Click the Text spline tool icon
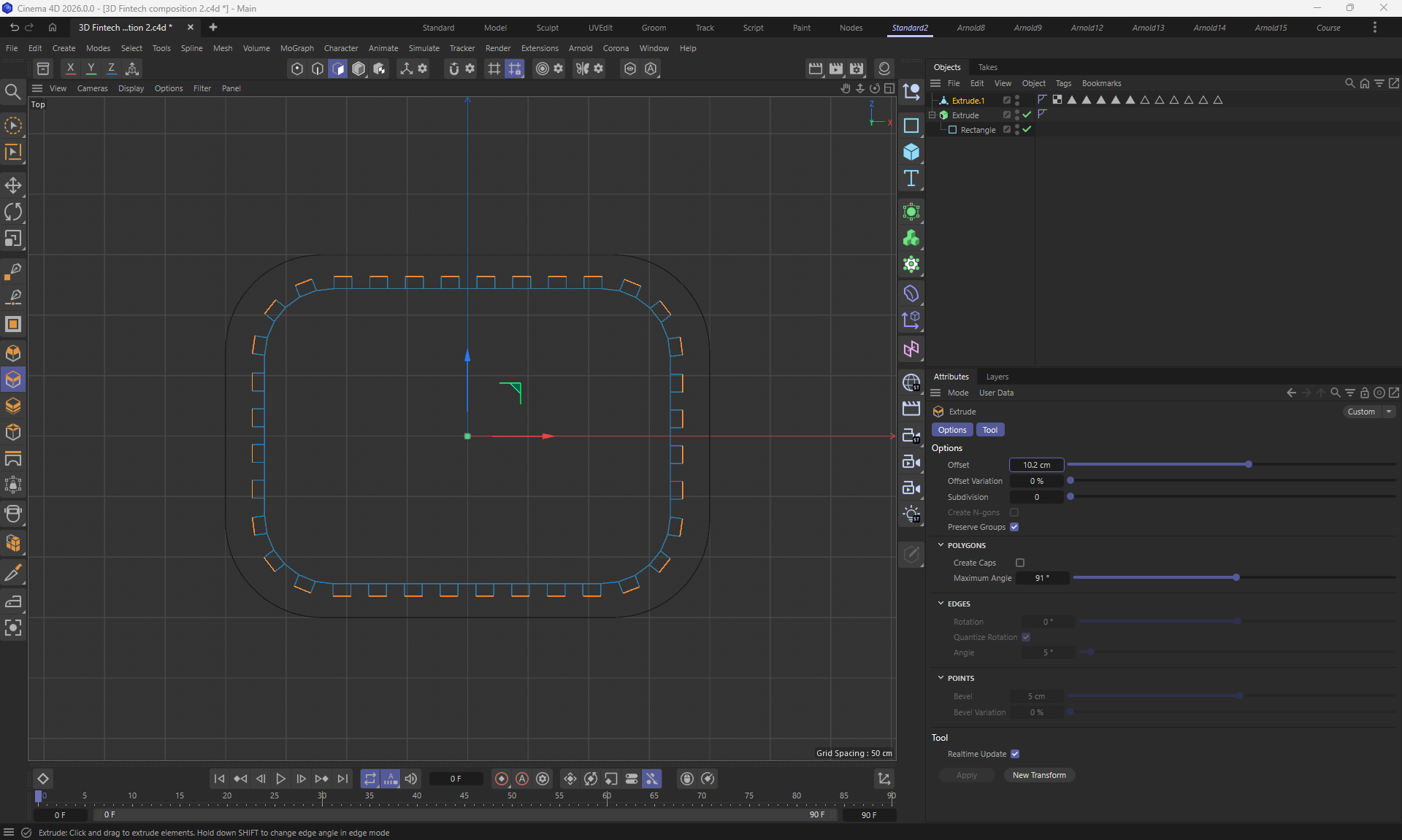Viewport: 1402px width, 840px height. 911,179
